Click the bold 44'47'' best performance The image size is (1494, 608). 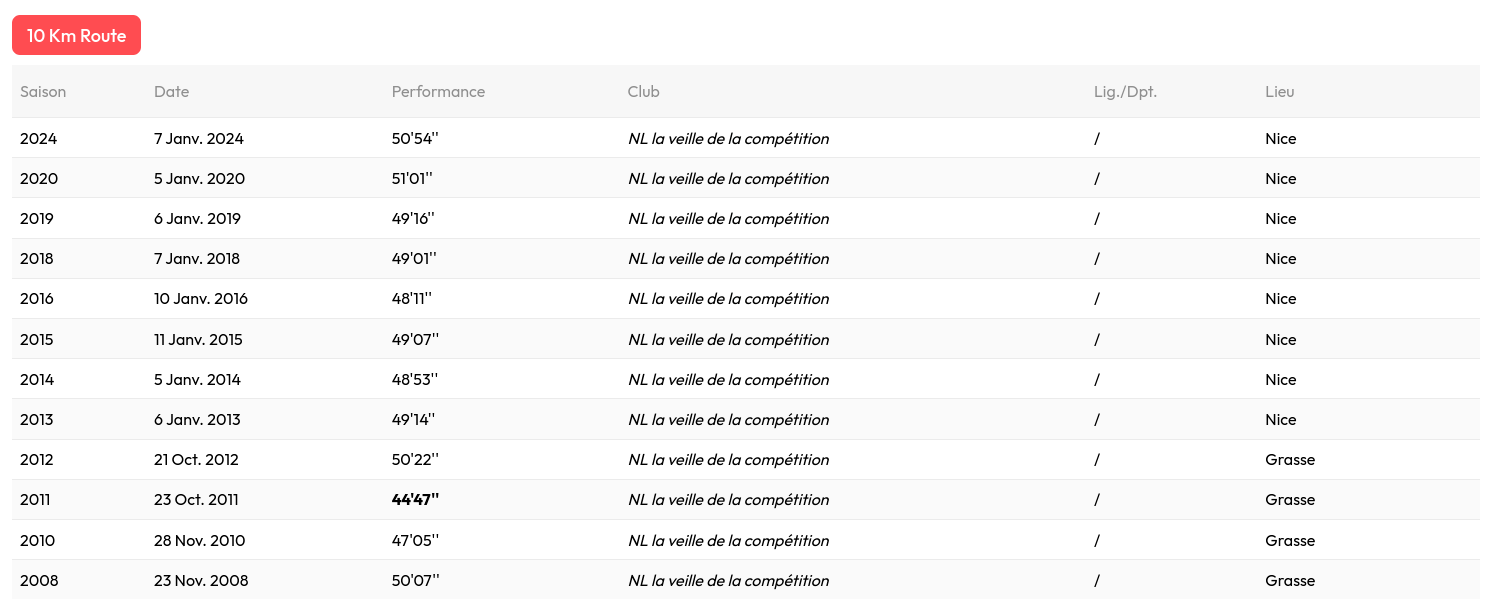415,500
